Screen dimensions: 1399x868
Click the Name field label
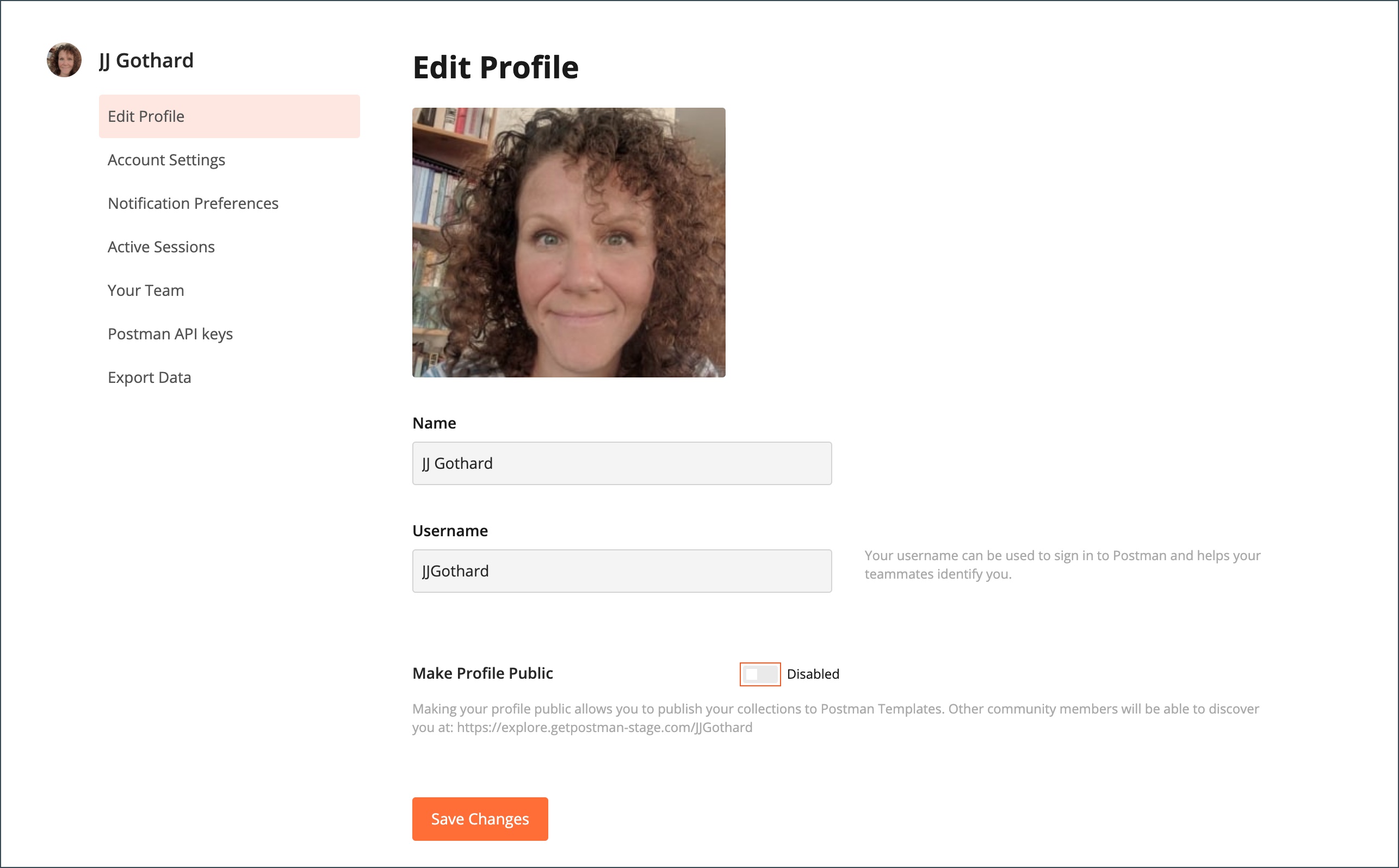coord(434,423)
